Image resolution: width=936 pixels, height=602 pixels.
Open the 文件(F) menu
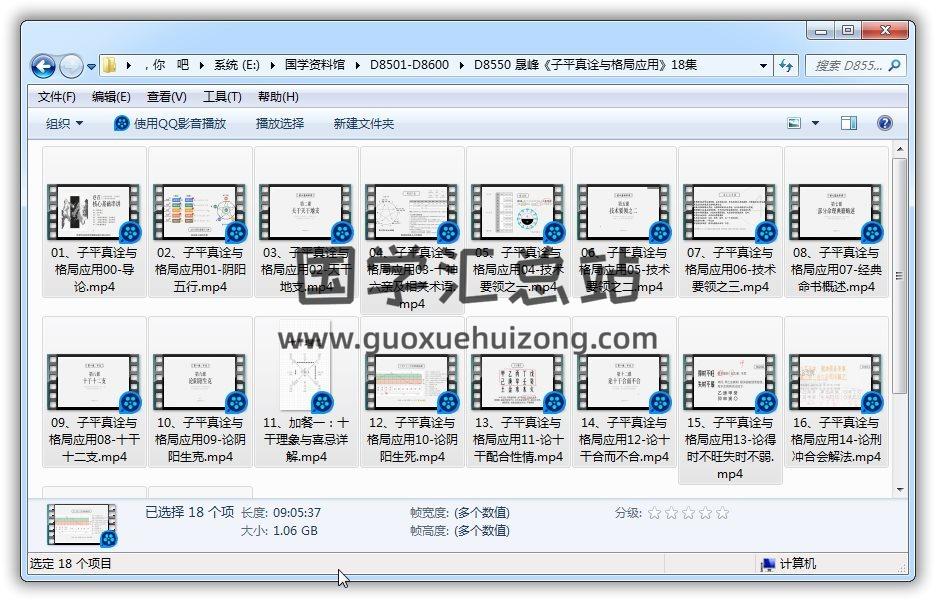(x=56, y=97)
